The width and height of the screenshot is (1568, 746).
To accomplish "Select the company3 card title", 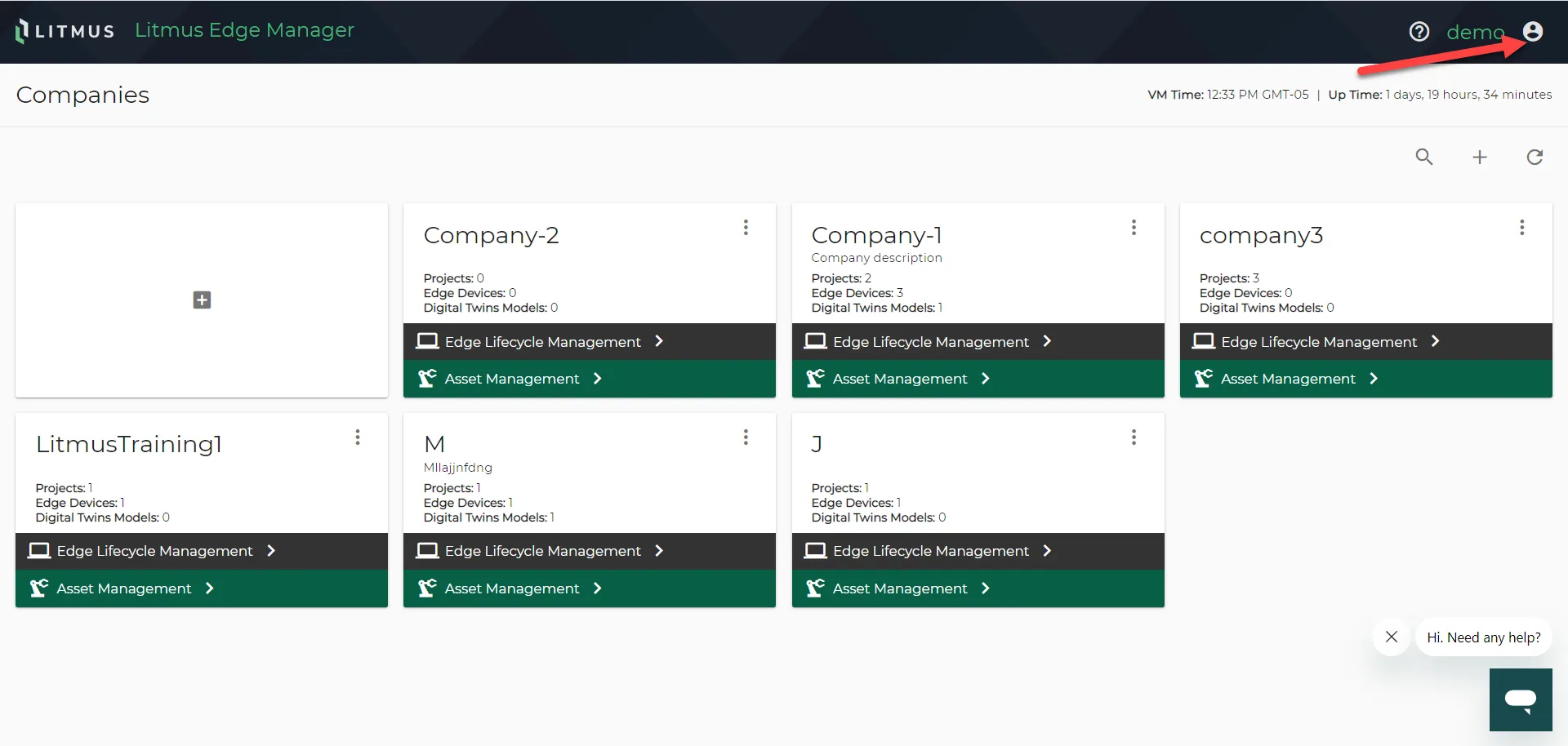I will (x=1261, y=235).
